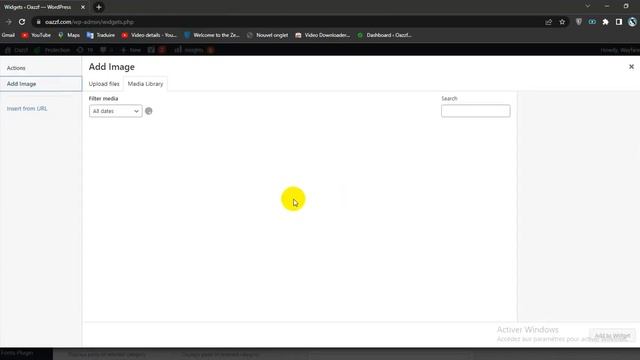Click the address bar URL
The image size is (640, 360).
tap(89, 22)
